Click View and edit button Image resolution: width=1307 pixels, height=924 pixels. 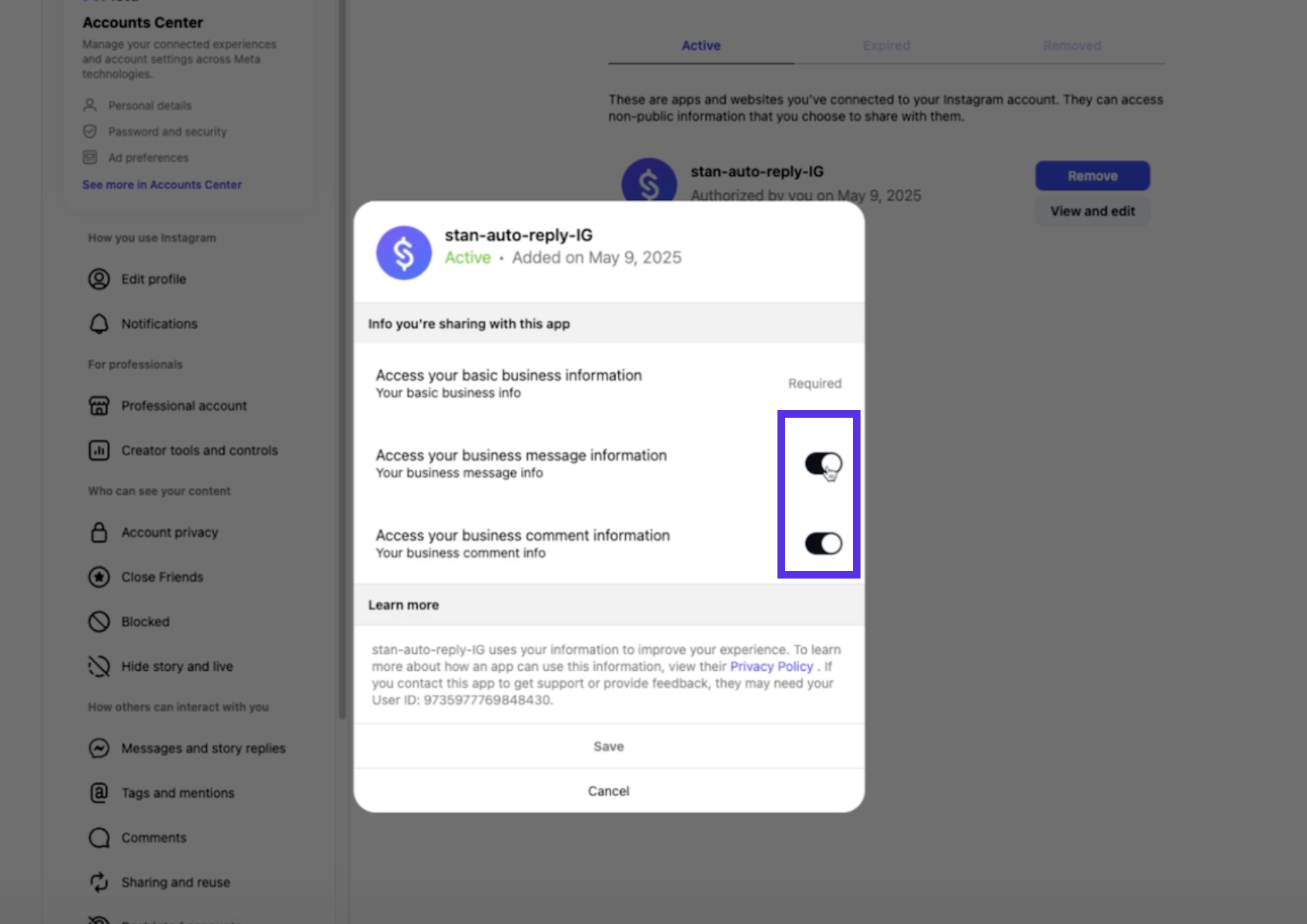point(1092,211)
